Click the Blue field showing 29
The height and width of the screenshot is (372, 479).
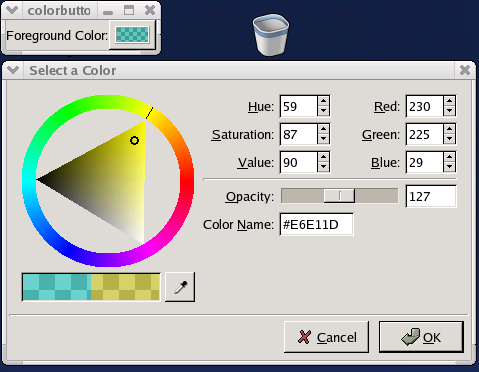pyautogui.click(x=425, y=162)
